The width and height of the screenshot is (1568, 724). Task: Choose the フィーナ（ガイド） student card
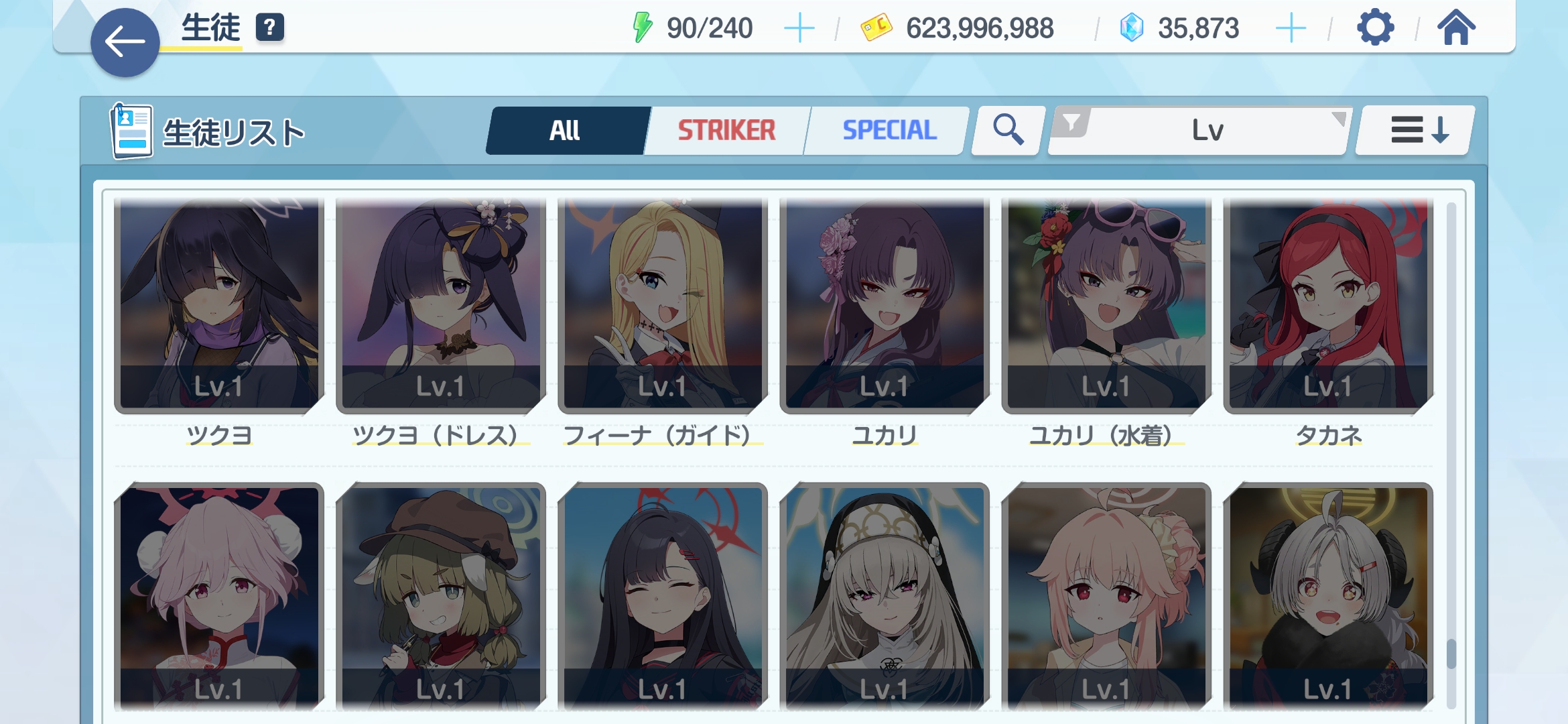pyautogui.click(x=663, y=305)
